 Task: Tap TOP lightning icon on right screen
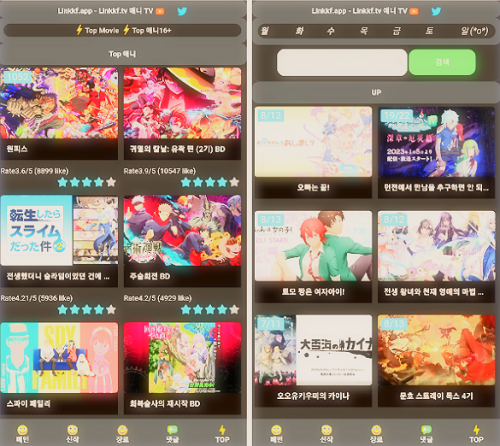476,430
